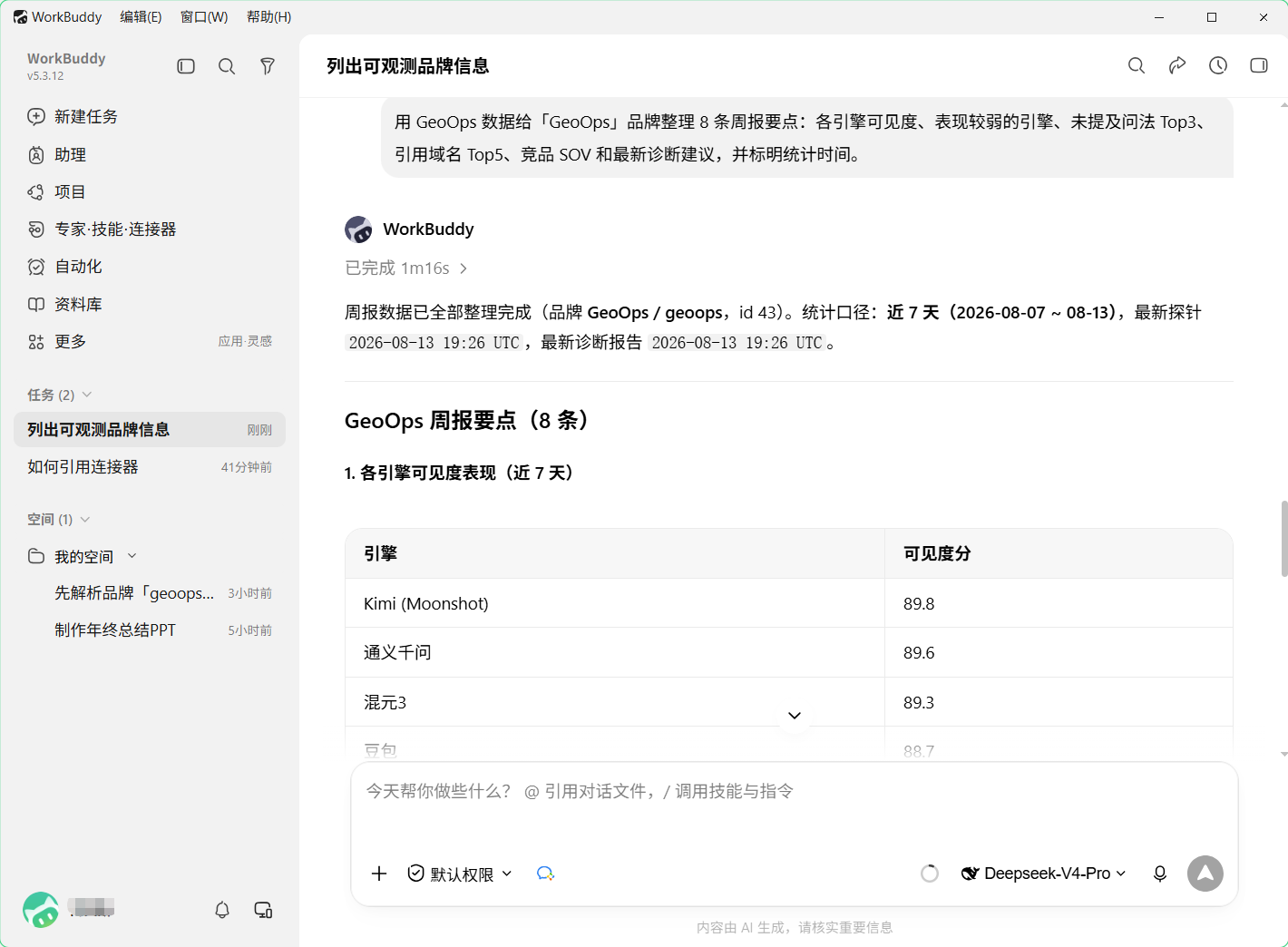Click the v5.3.12 version label
The image size is (1288, 947).
click(45, 76)
